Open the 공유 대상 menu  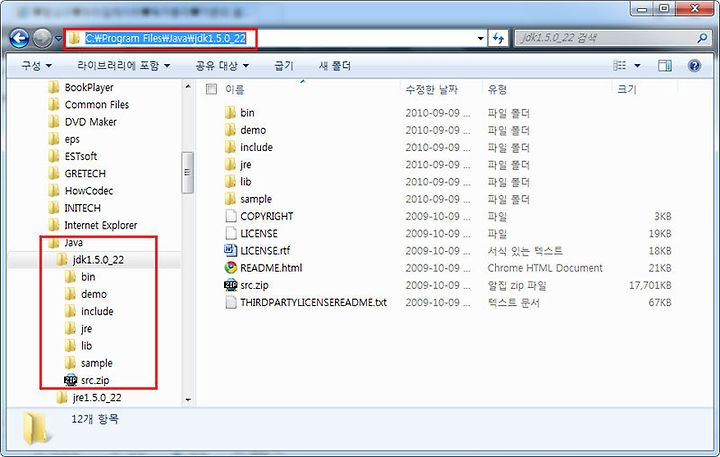pos(222,66)
